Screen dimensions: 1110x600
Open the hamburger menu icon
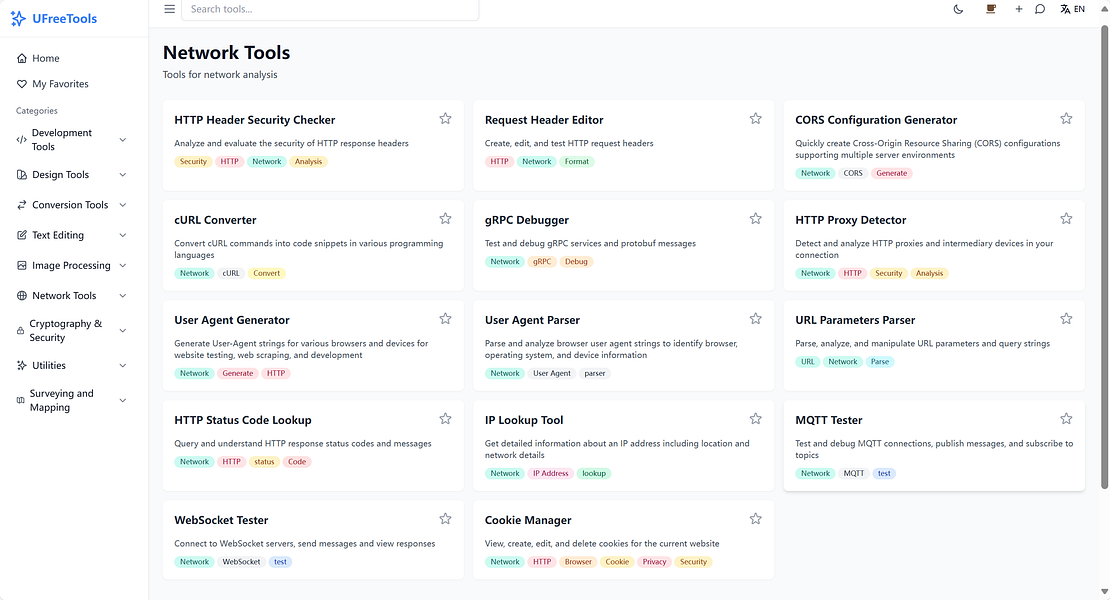(x=169, y=8)
